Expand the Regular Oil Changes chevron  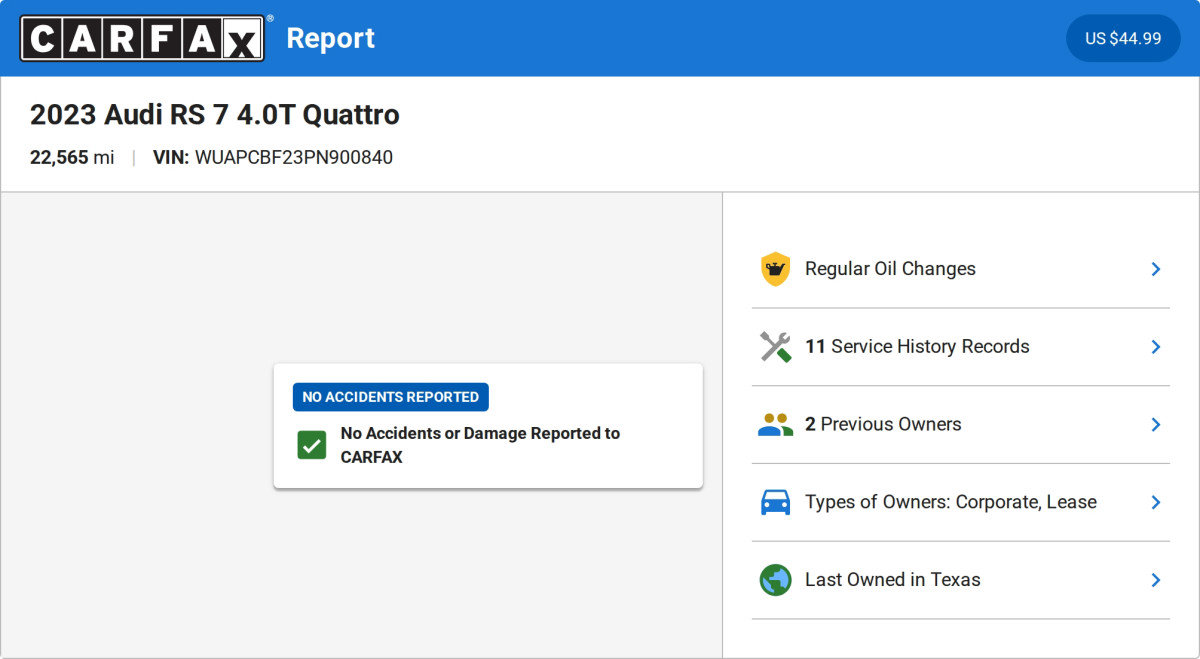coord(1155,269)
